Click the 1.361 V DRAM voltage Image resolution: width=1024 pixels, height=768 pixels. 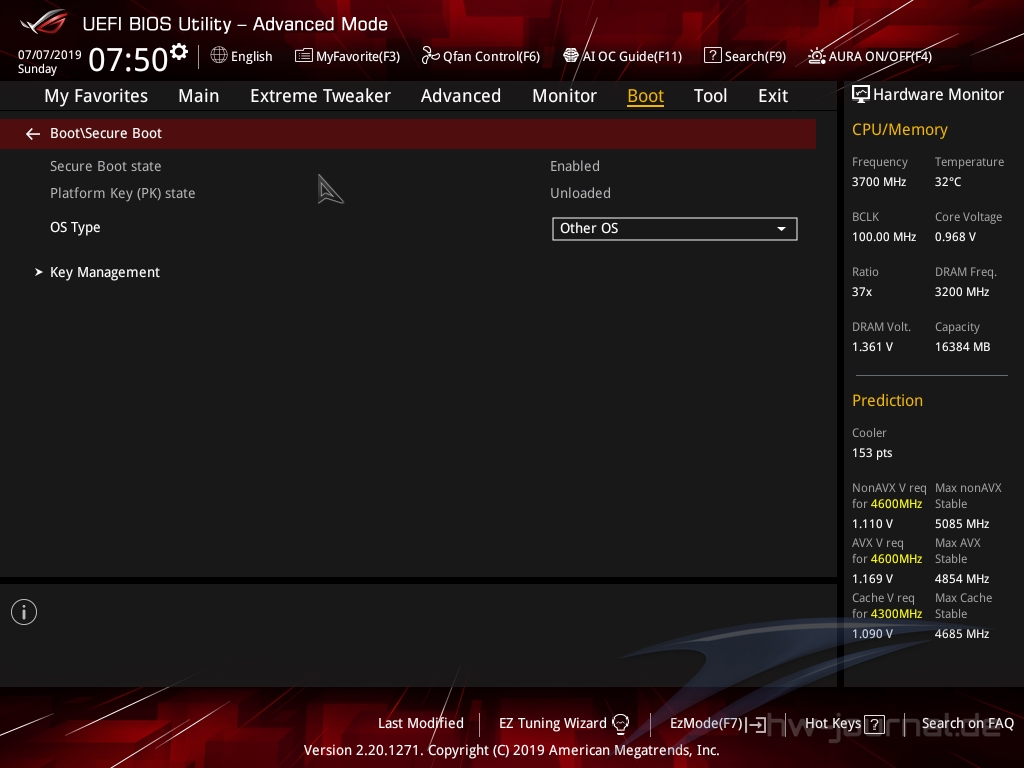click(872, 347)
